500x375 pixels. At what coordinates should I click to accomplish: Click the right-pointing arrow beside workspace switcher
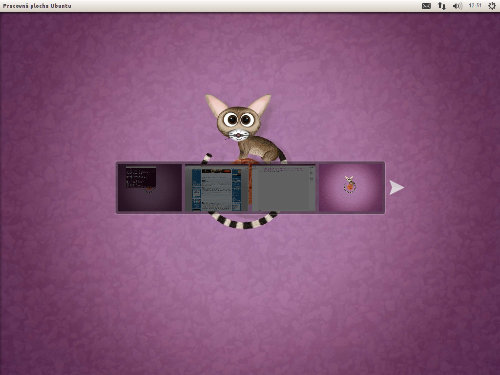point(397,188)
